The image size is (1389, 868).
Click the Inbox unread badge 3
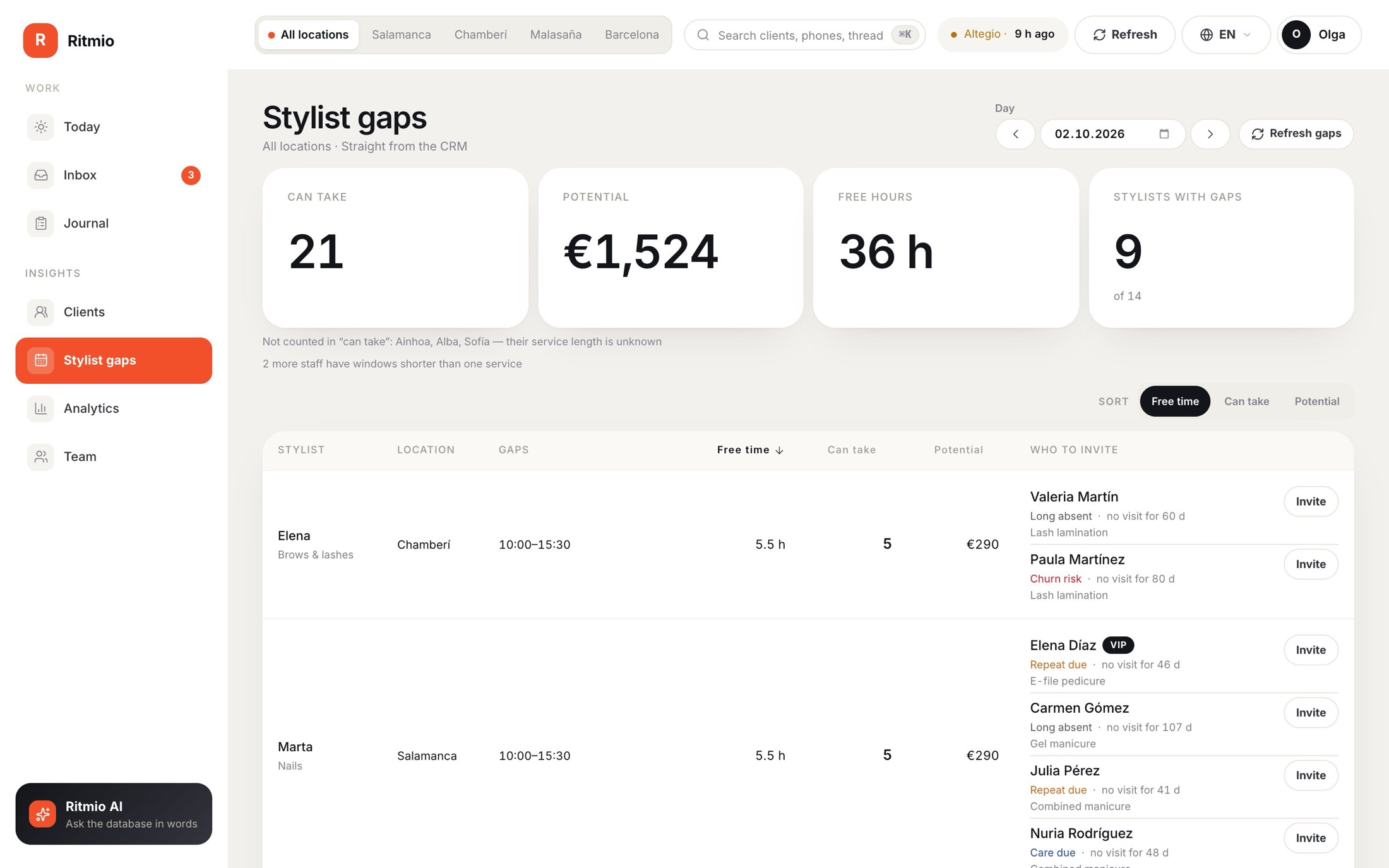click(x=191, y=175)
